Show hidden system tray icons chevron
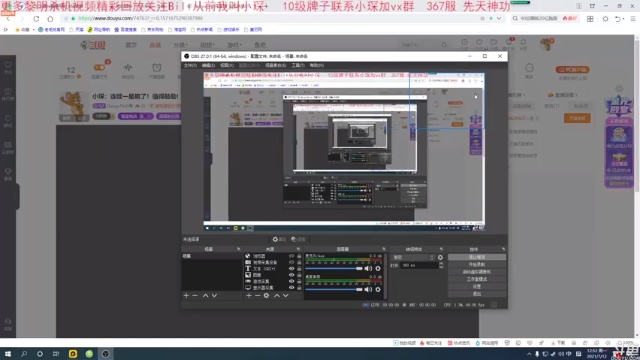The width and height of the screenshot is (640, 360). coord(529,354)
